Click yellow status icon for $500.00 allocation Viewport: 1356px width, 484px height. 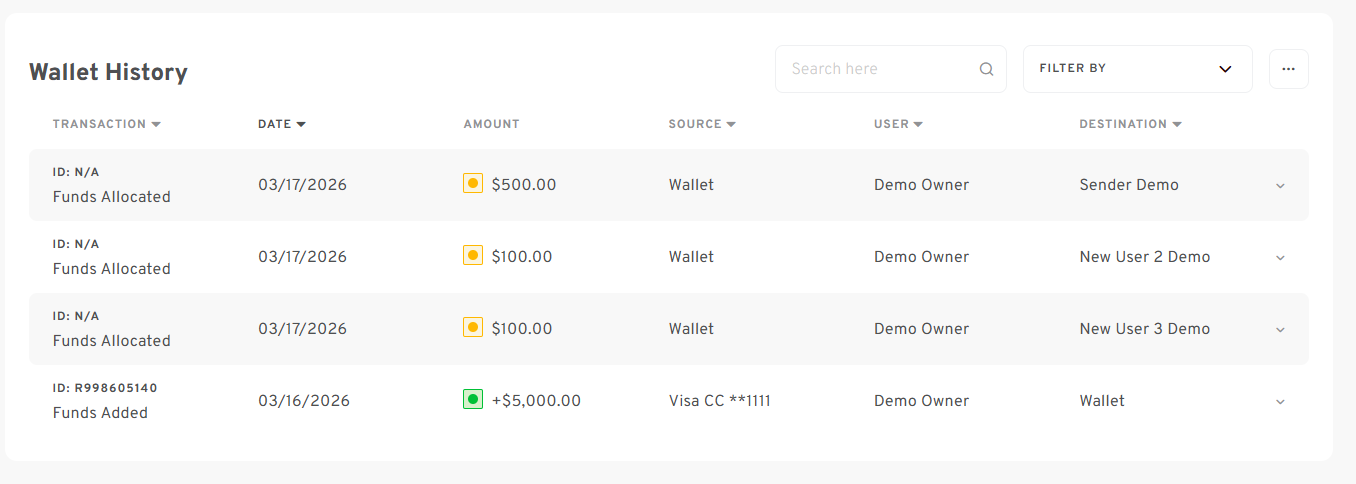(473, 184)
